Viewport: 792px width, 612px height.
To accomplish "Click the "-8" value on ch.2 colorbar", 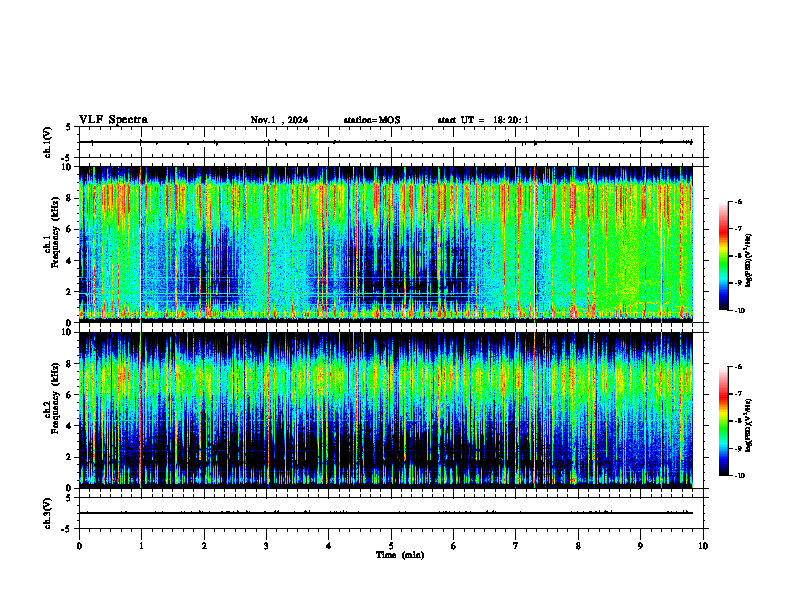I will (x=738, y=421).
